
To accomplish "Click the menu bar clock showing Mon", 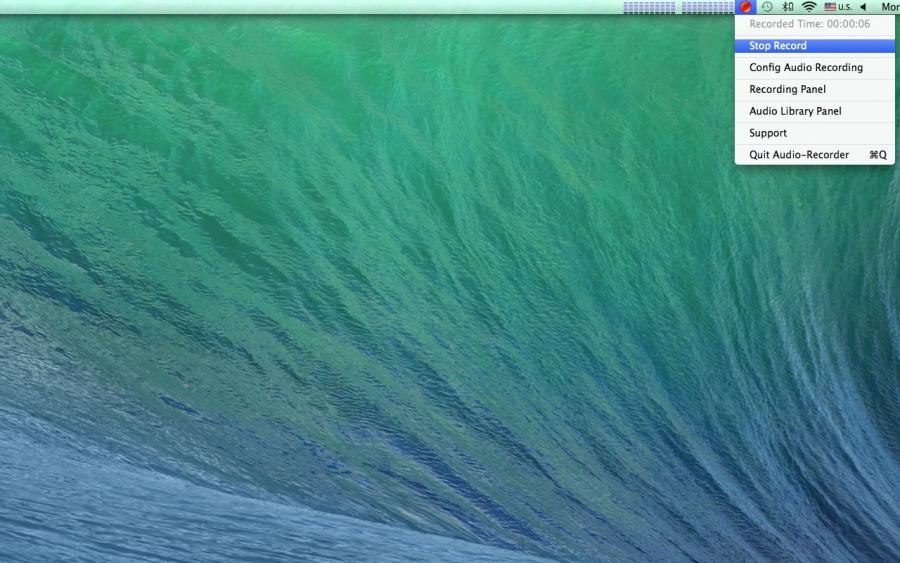I will coord(890,7).
